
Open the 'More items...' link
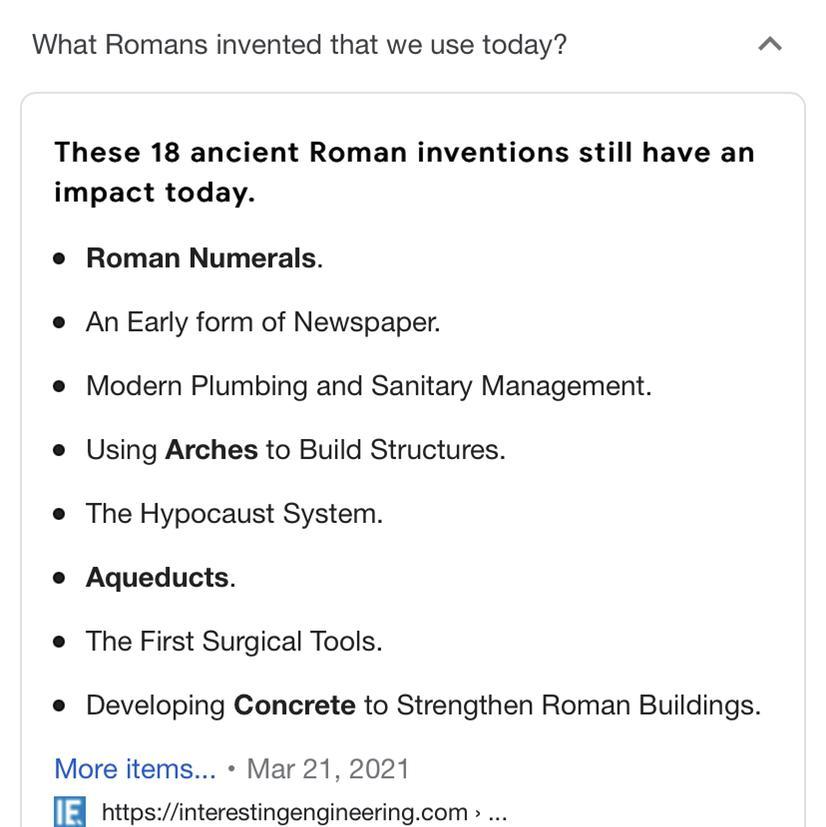tap(135, 768)
